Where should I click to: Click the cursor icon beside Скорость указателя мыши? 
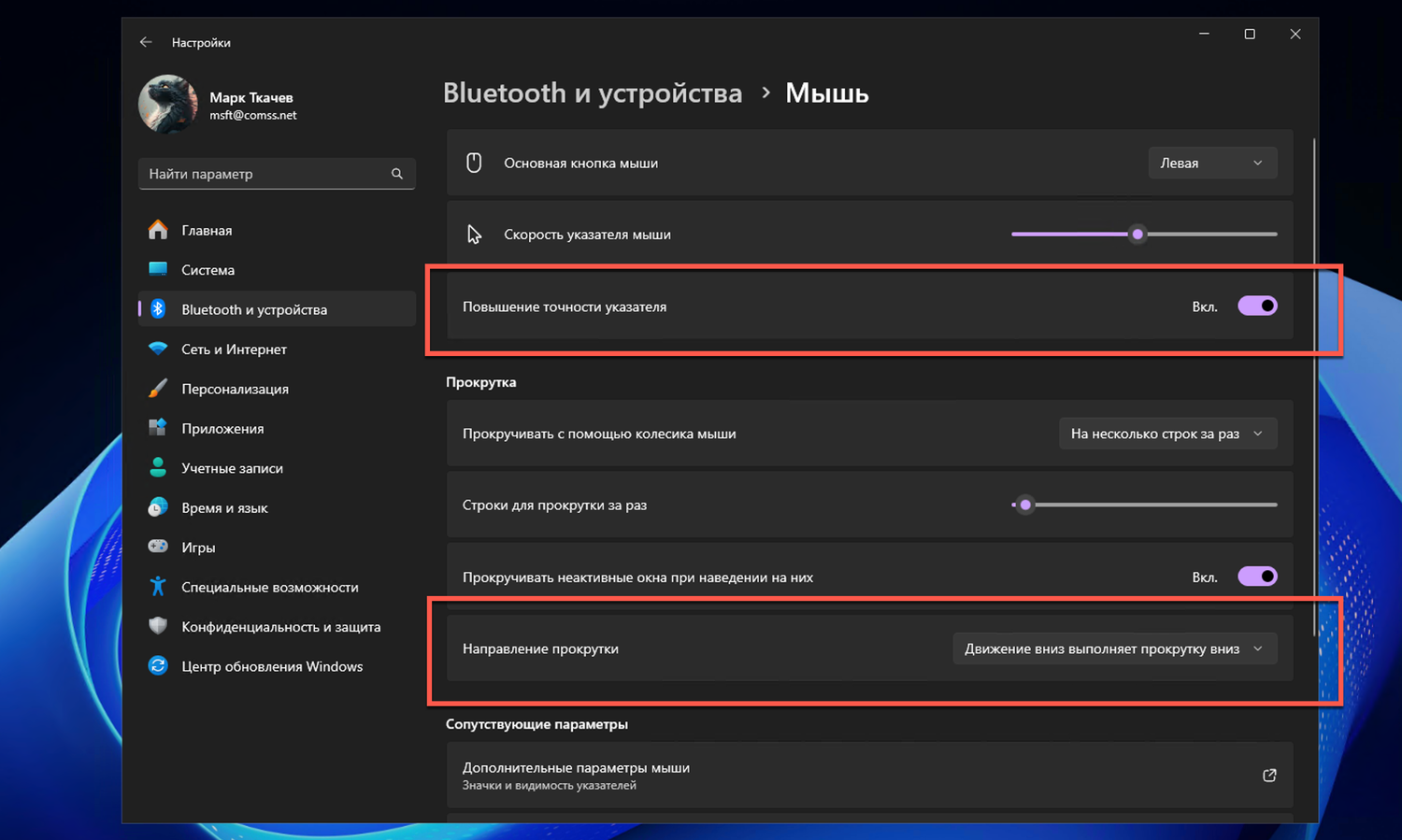tap(475, 235)
